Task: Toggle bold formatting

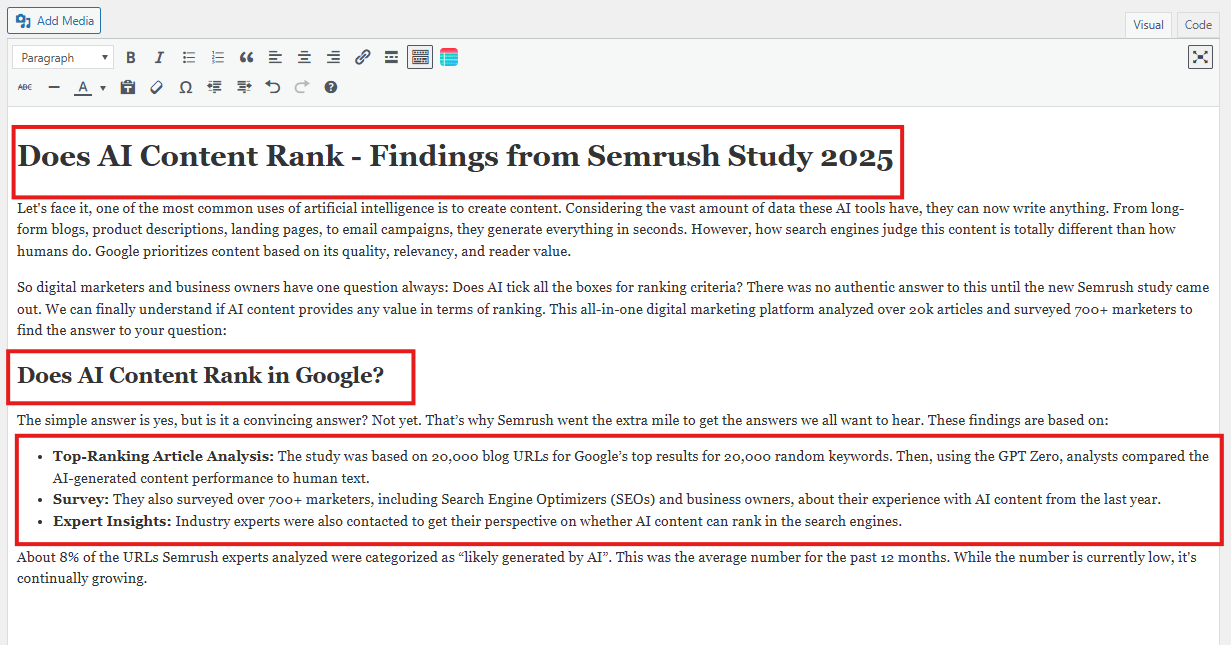Action: (130, 58)
